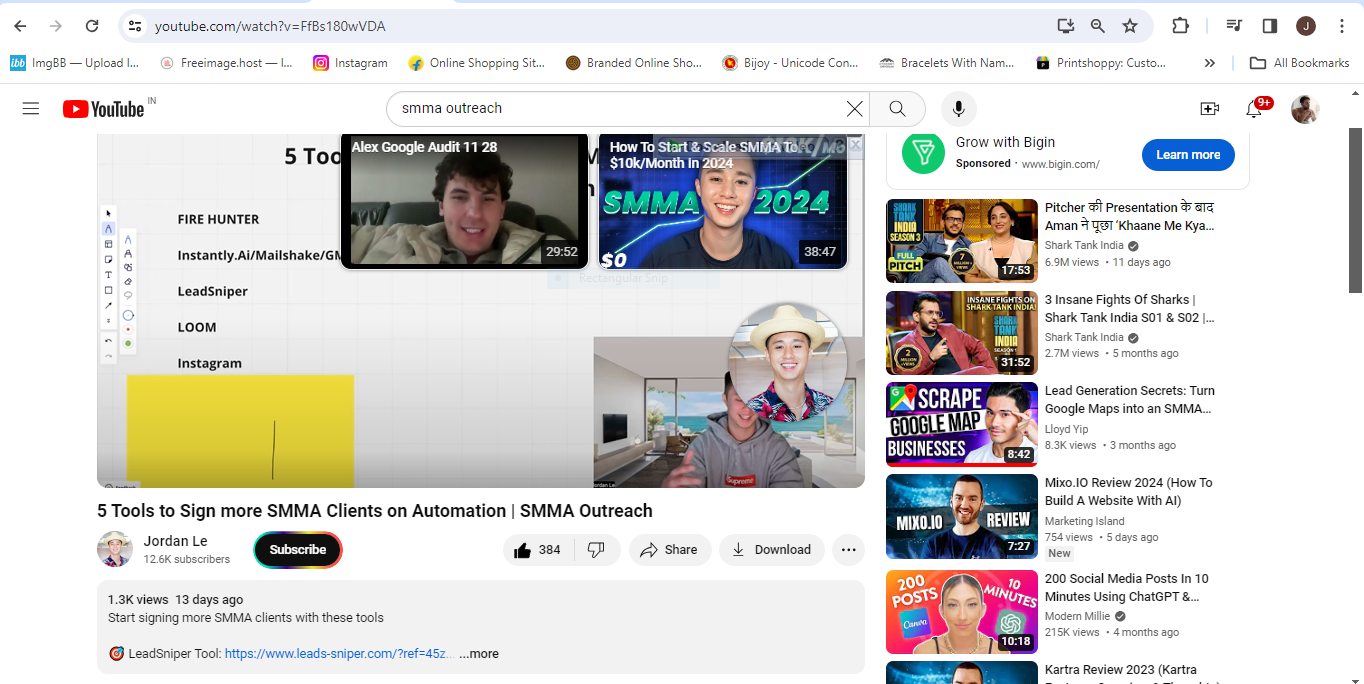This screenshot has width=1364, height=684.
Task: Open the media control icon in the toolbar
Action: point(1235,26)
